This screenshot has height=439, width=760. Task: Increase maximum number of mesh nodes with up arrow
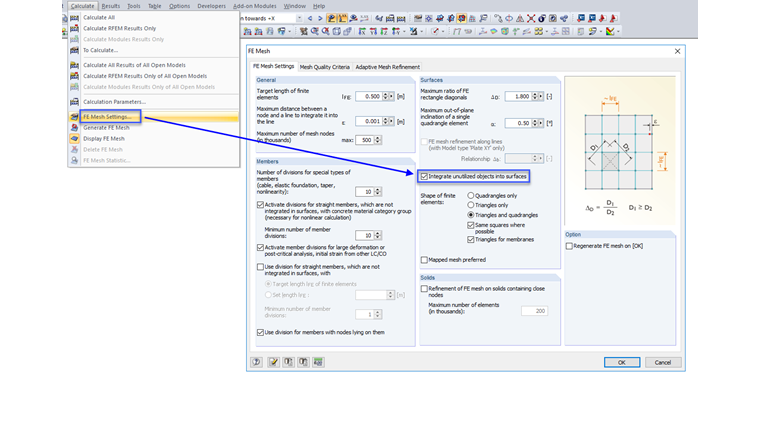pyautogui.click(x=378, y=138)
